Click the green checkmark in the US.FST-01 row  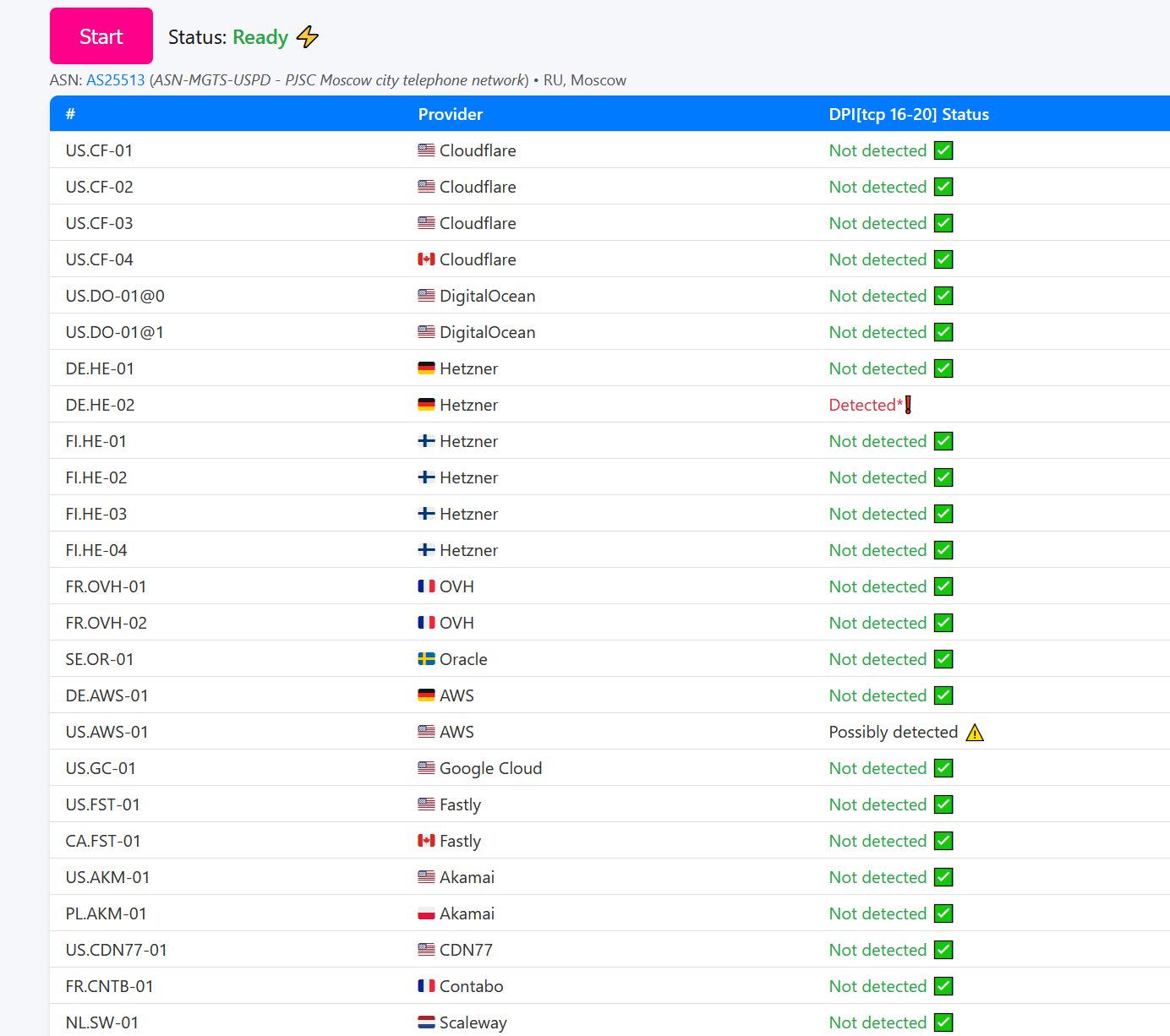tap(943, 804)
